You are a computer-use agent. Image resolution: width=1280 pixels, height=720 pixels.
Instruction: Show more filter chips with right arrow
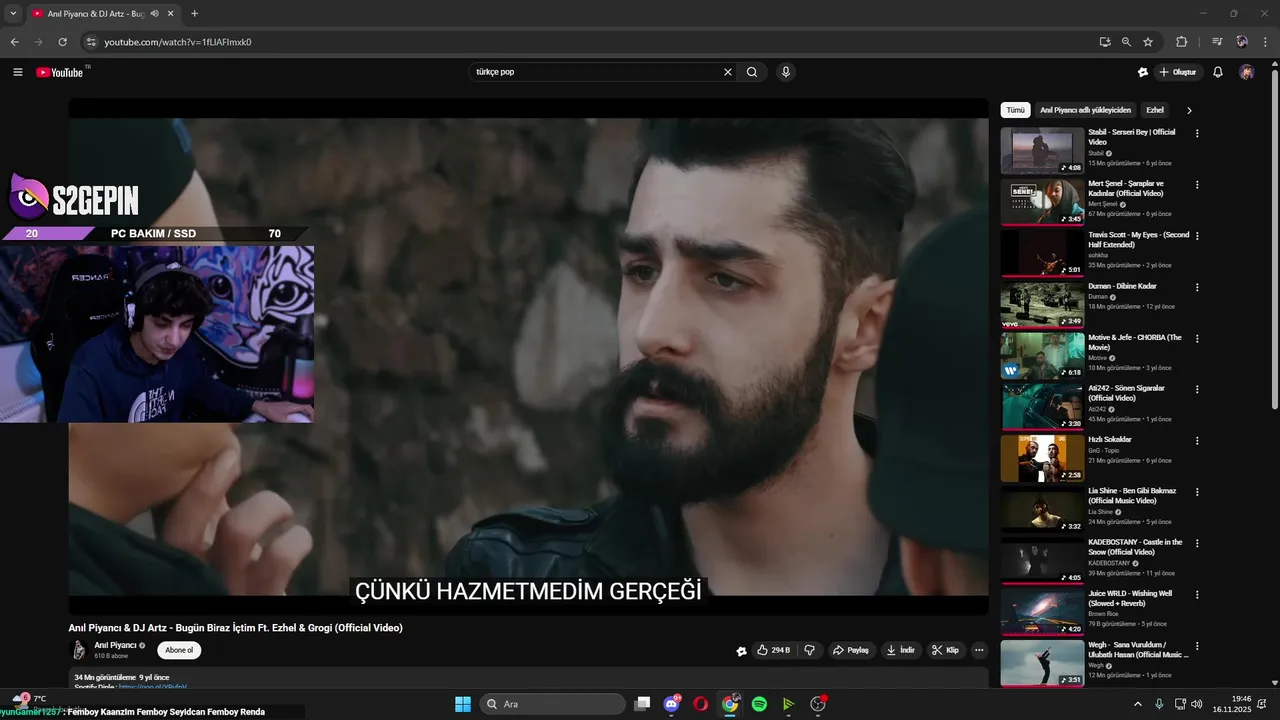click(1189, 110)
